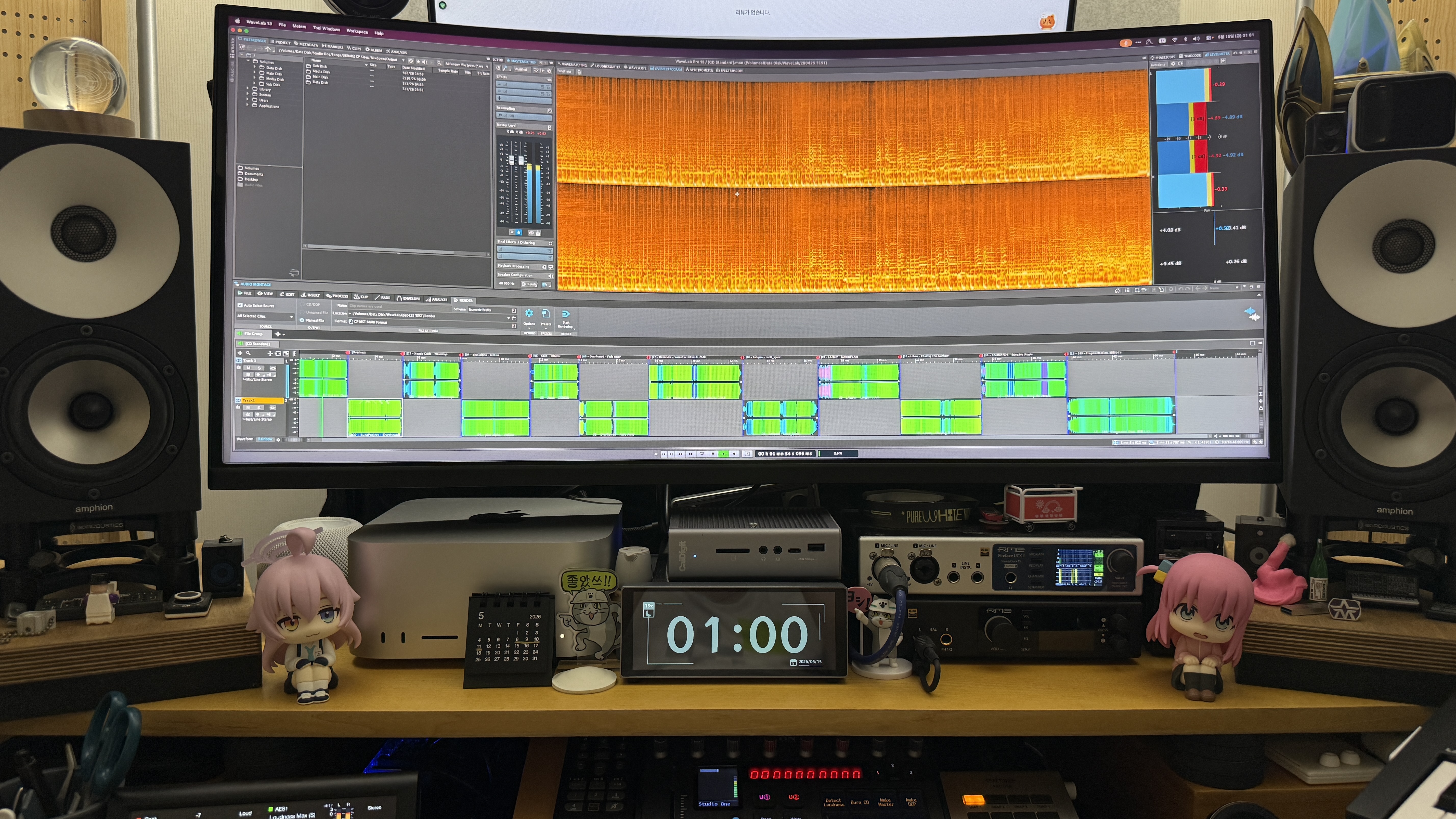The image size is (1456, 819).
Task: Solo Track2 with its S button
Action: click(259, 408)
